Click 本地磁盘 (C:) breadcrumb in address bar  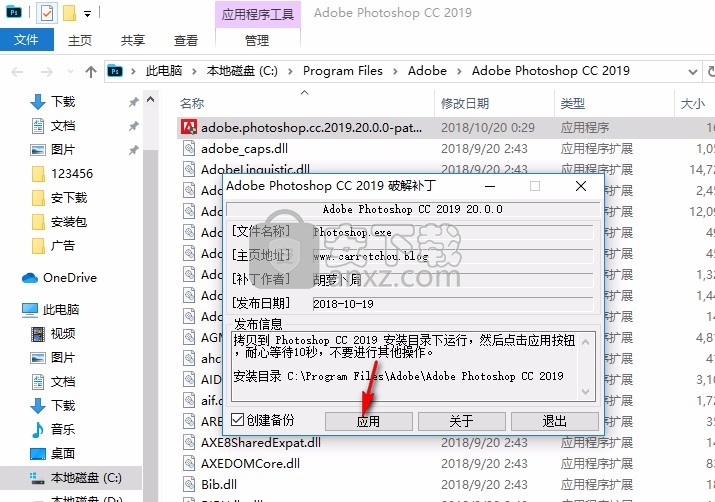pos(242,71)
